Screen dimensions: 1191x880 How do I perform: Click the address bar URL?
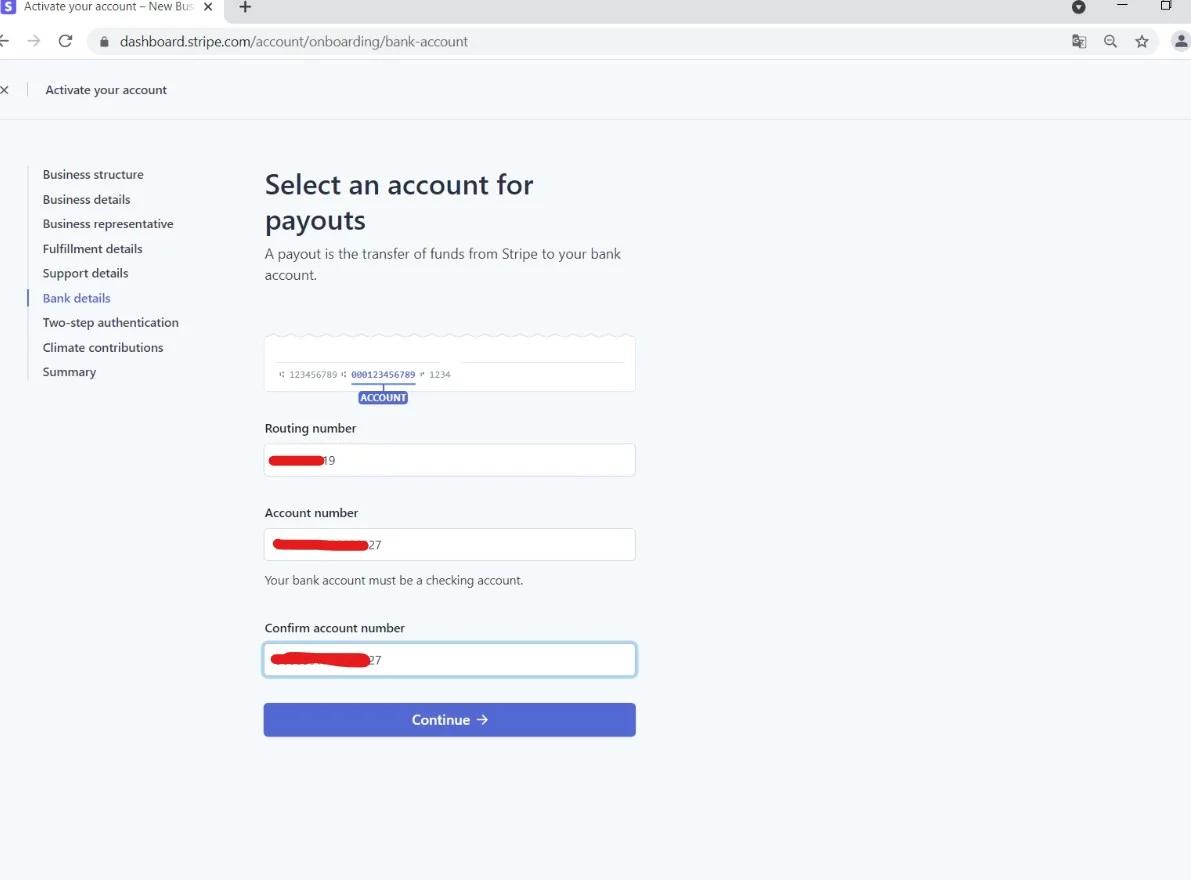click(x=294, y=42)
